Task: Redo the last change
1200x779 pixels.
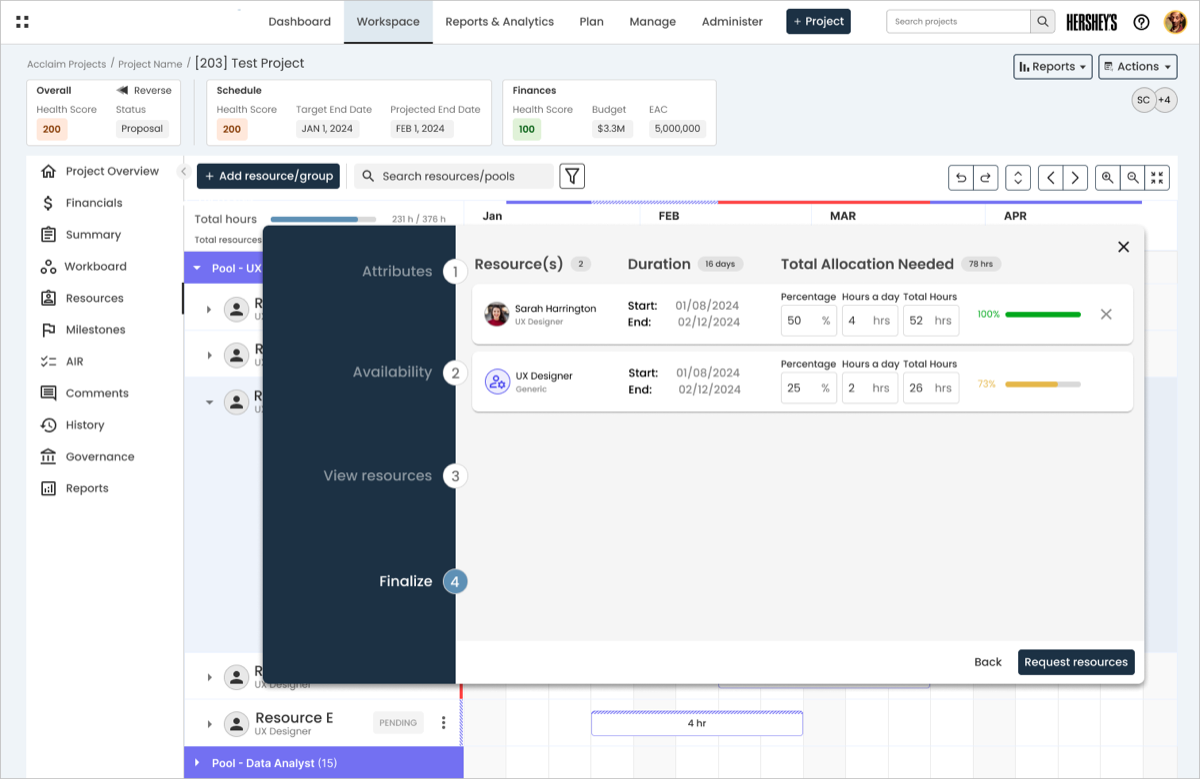Action: (985, 177)
